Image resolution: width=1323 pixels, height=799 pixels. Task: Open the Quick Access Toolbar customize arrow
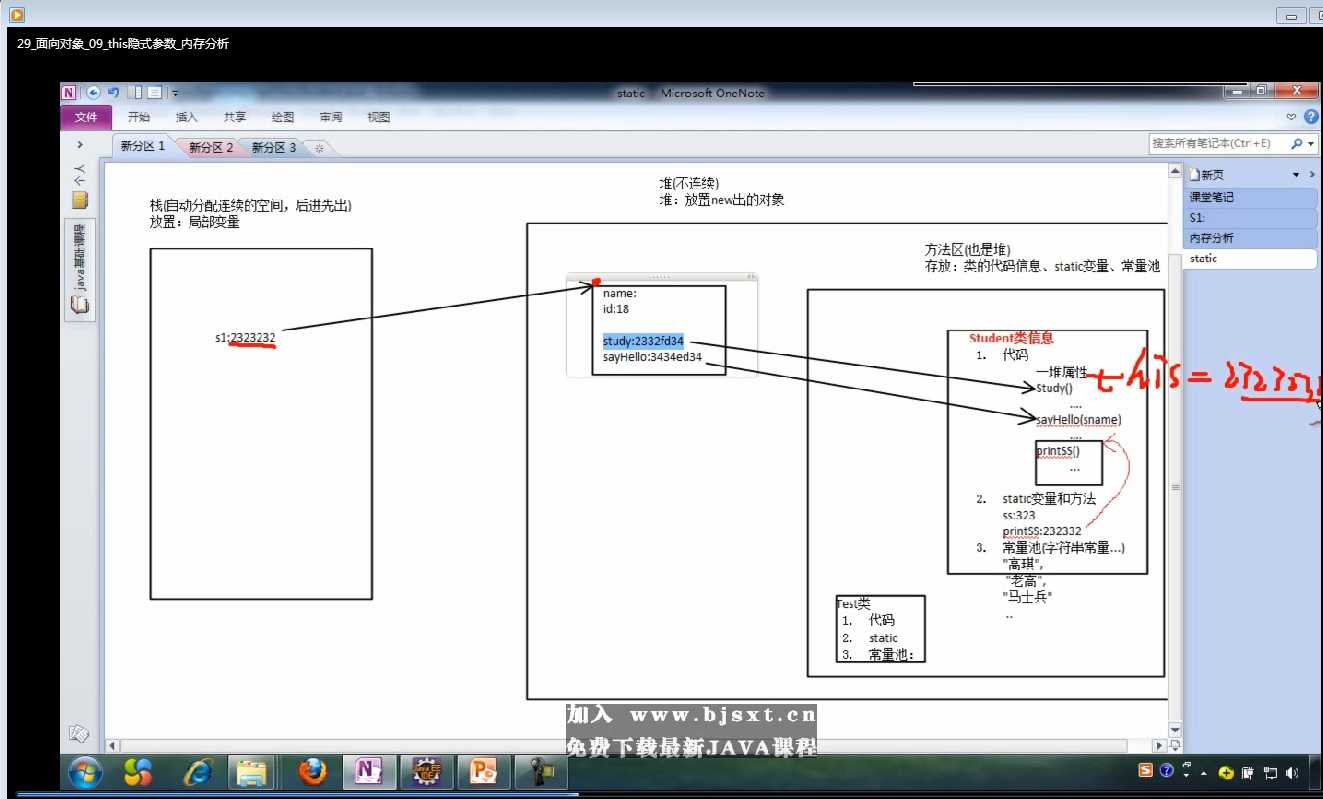(x=175, y=93)
